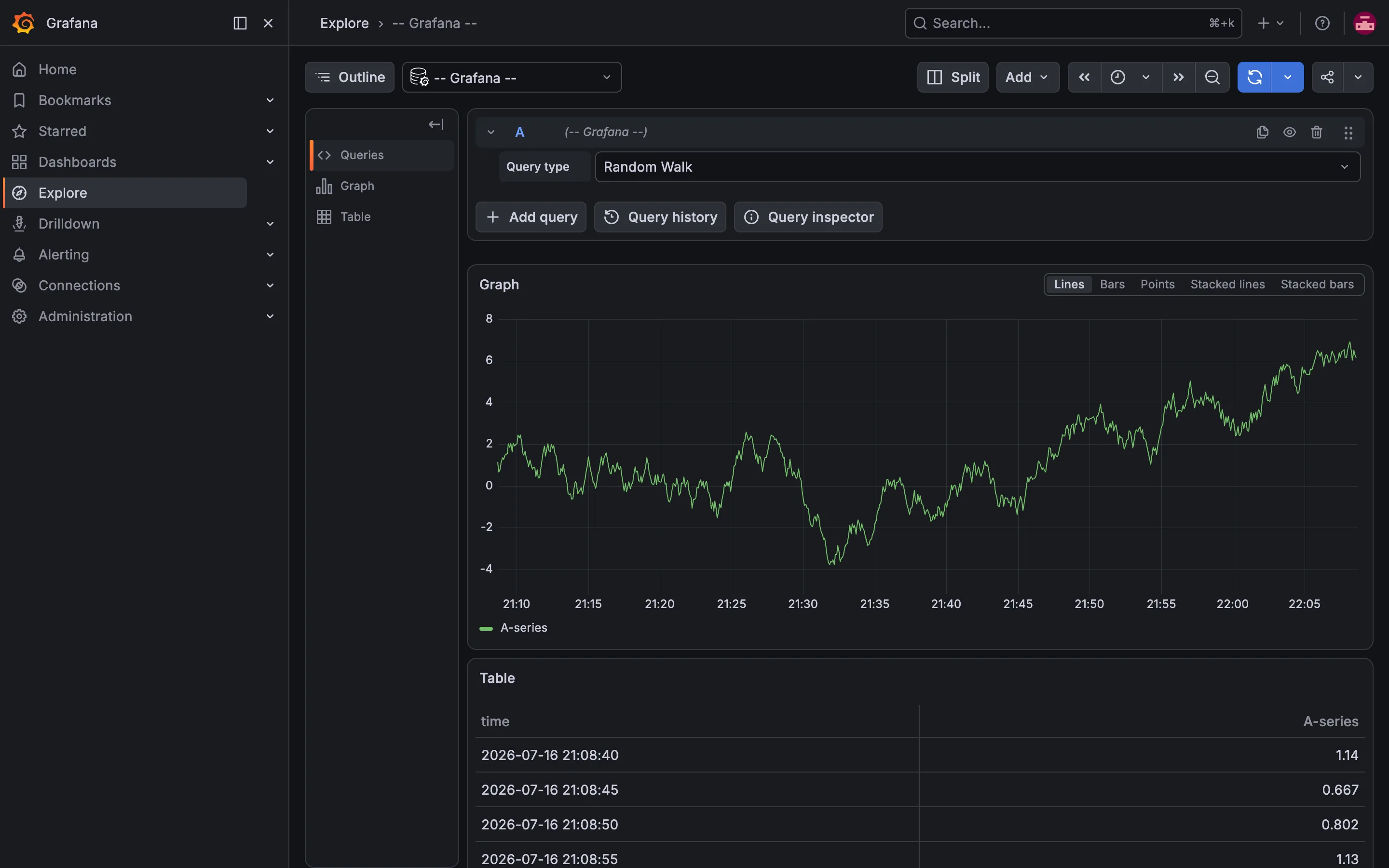Open the auto-refresh interval dropdown
Viewport: 1389px width, 868px height.
pos(1288,77)
